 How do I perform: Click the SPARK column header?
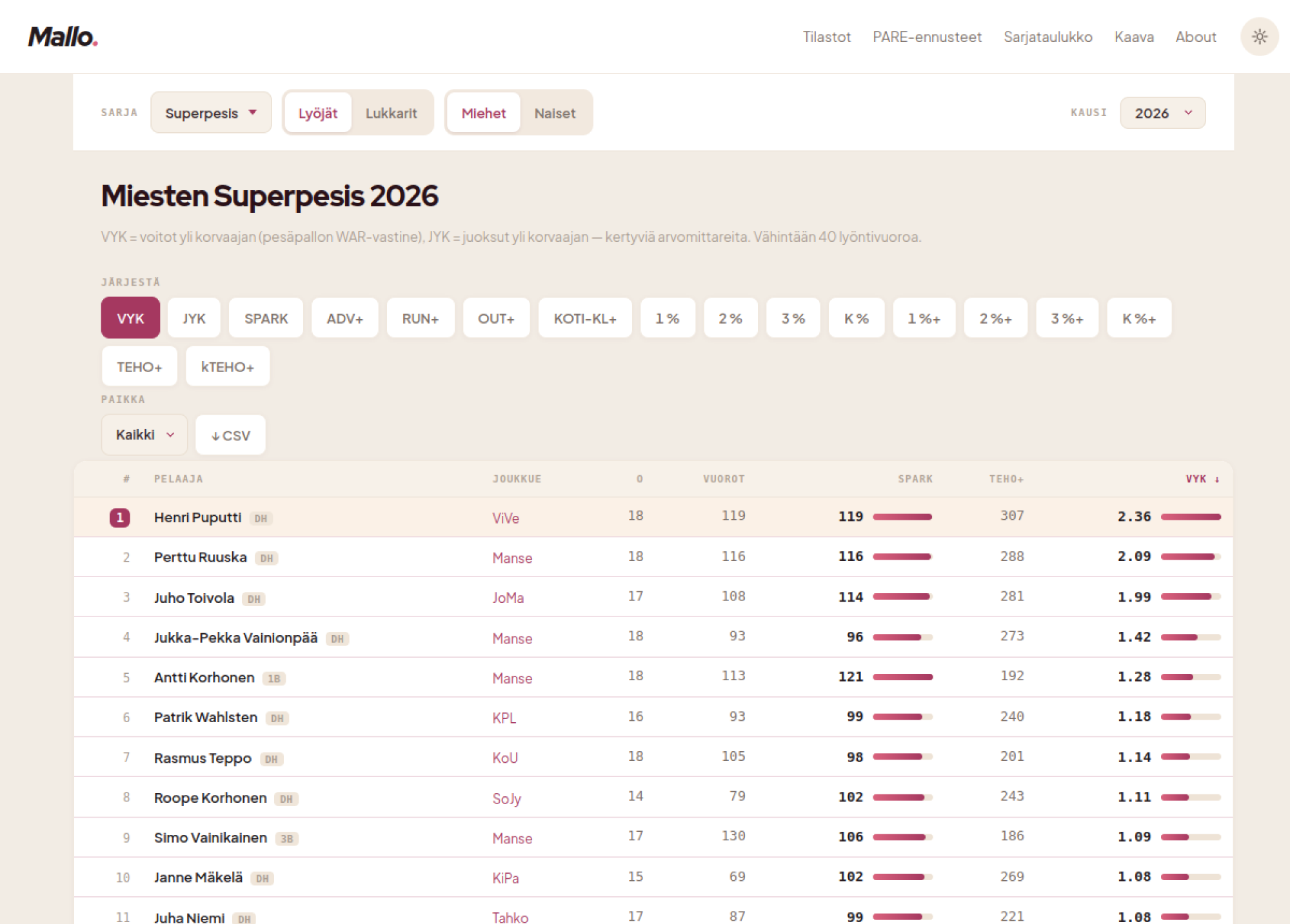915,478
